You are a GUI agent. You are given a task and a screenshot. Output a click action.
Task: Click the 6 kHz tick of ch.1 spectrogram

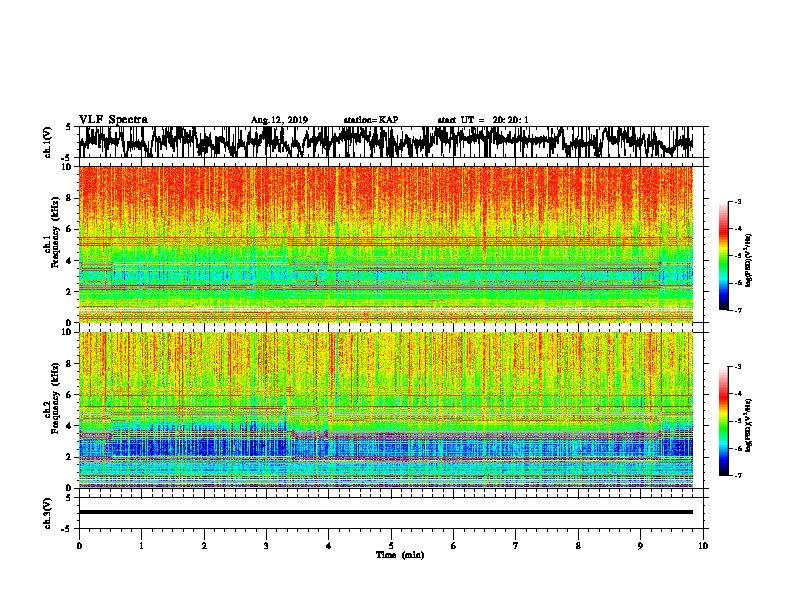click(x=70, y=229)
